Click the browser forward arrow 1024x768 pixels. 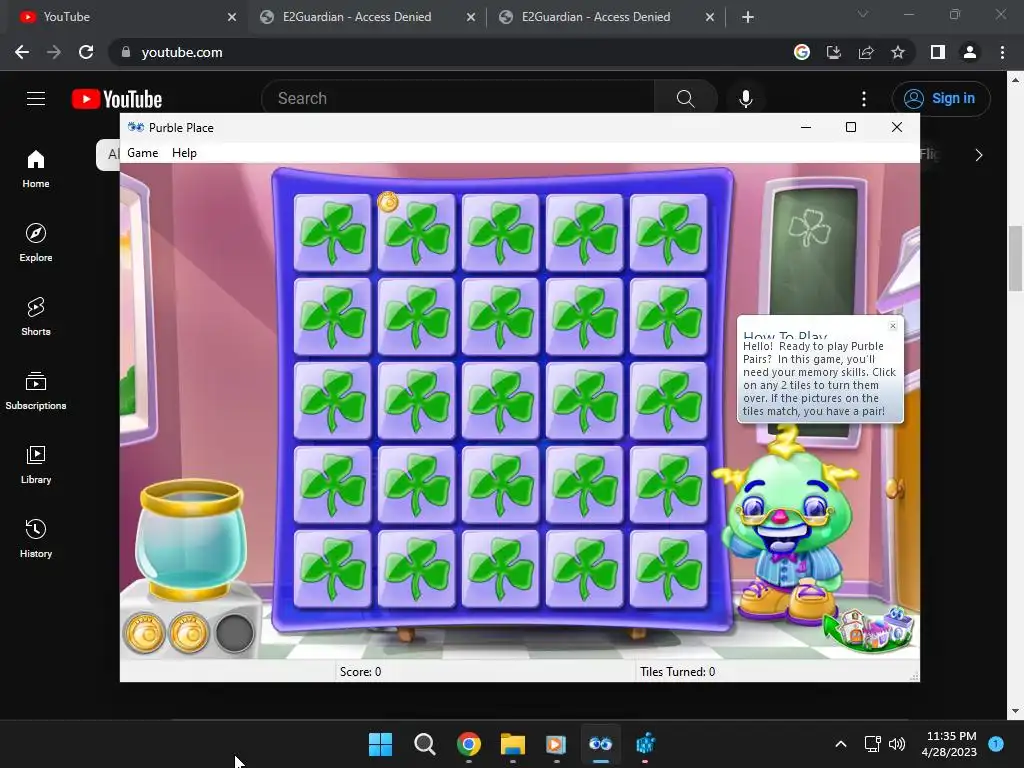54,52
